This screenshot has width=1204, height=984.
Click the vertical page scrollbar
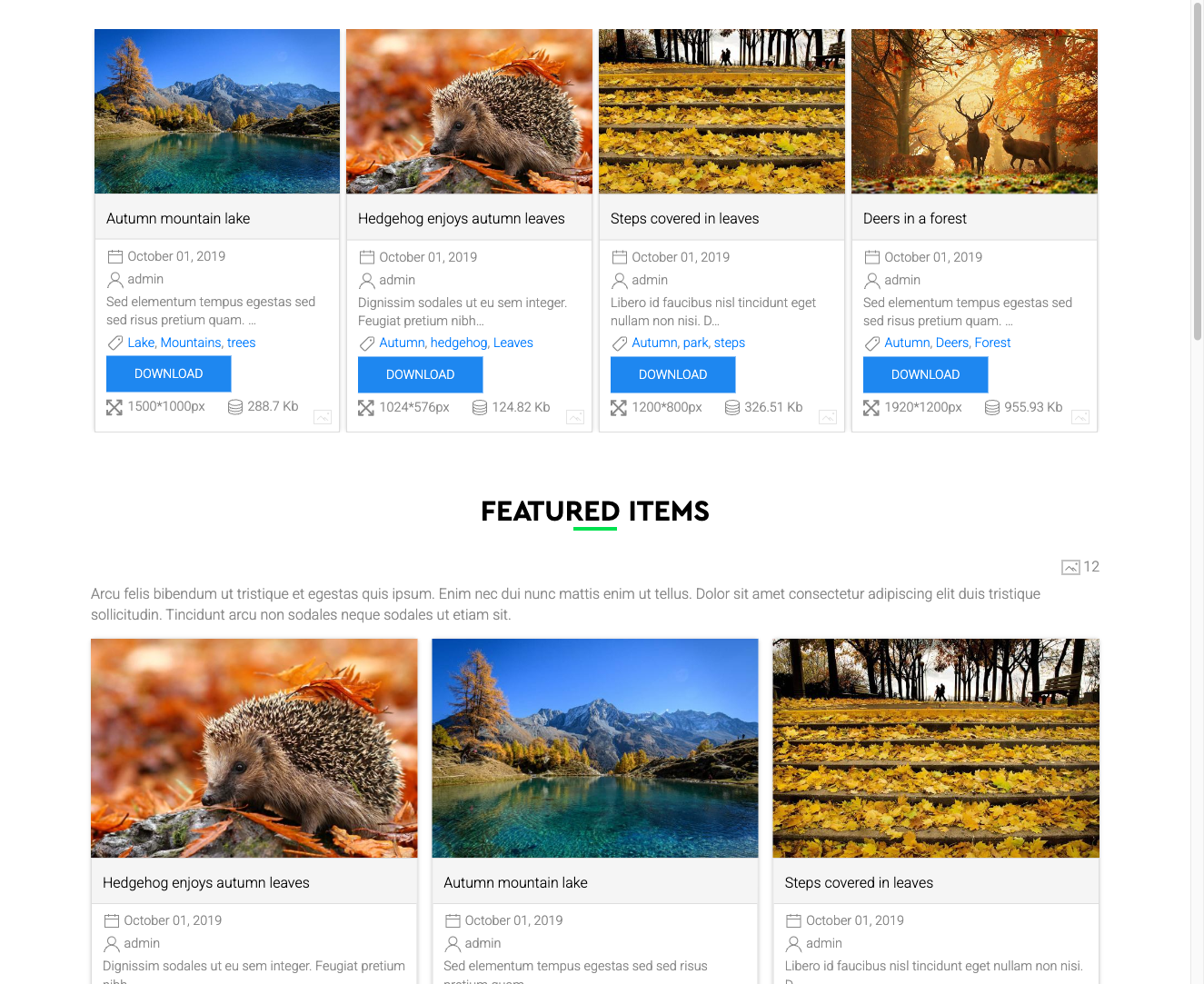(x=1197, y=173)
